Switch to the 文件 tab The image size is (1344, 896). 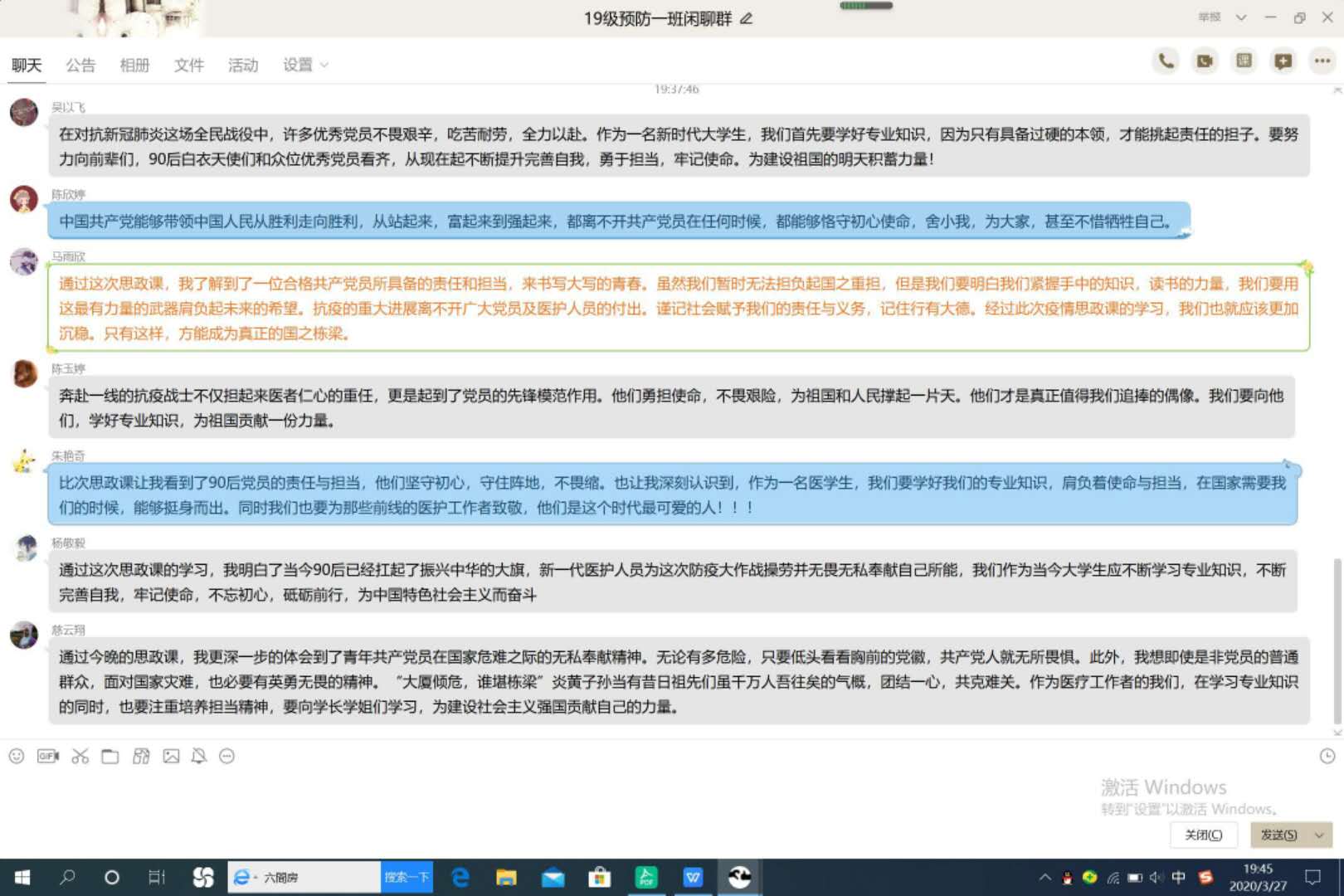point(188,65)
